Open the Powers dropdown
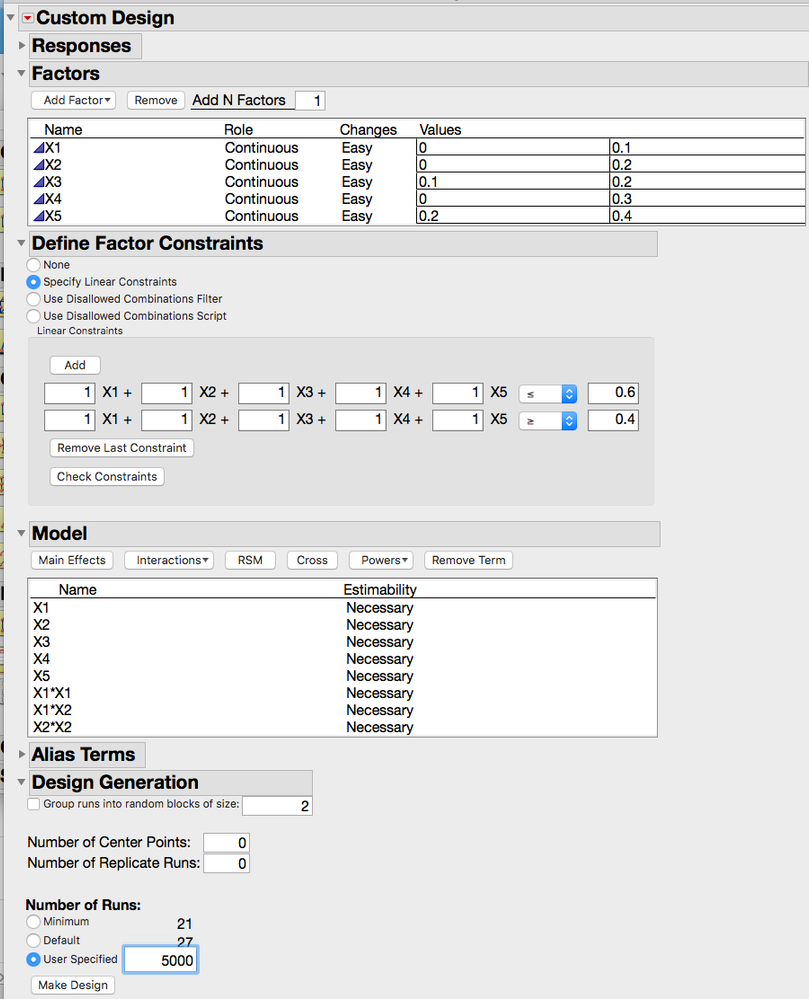This screenshot has height=999, width=809. pyautogui.click(x=381, y=560)
